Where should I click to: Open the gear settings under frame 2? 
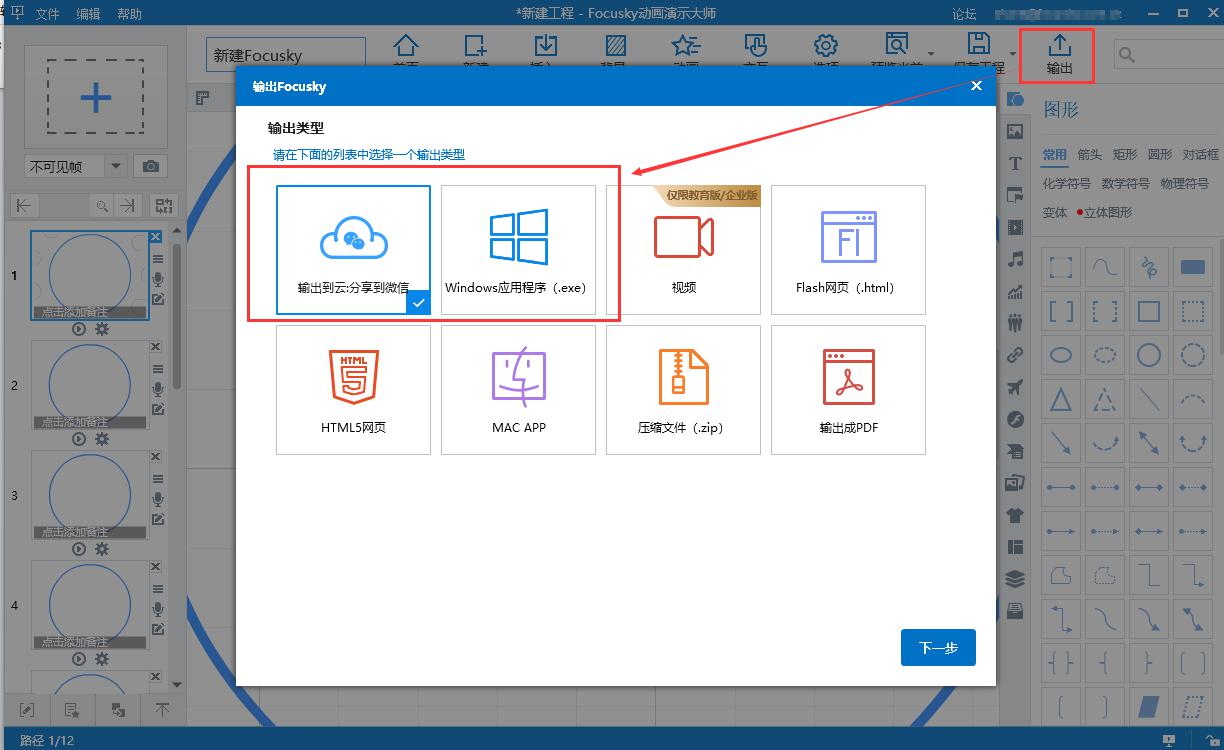coord(101,438)
